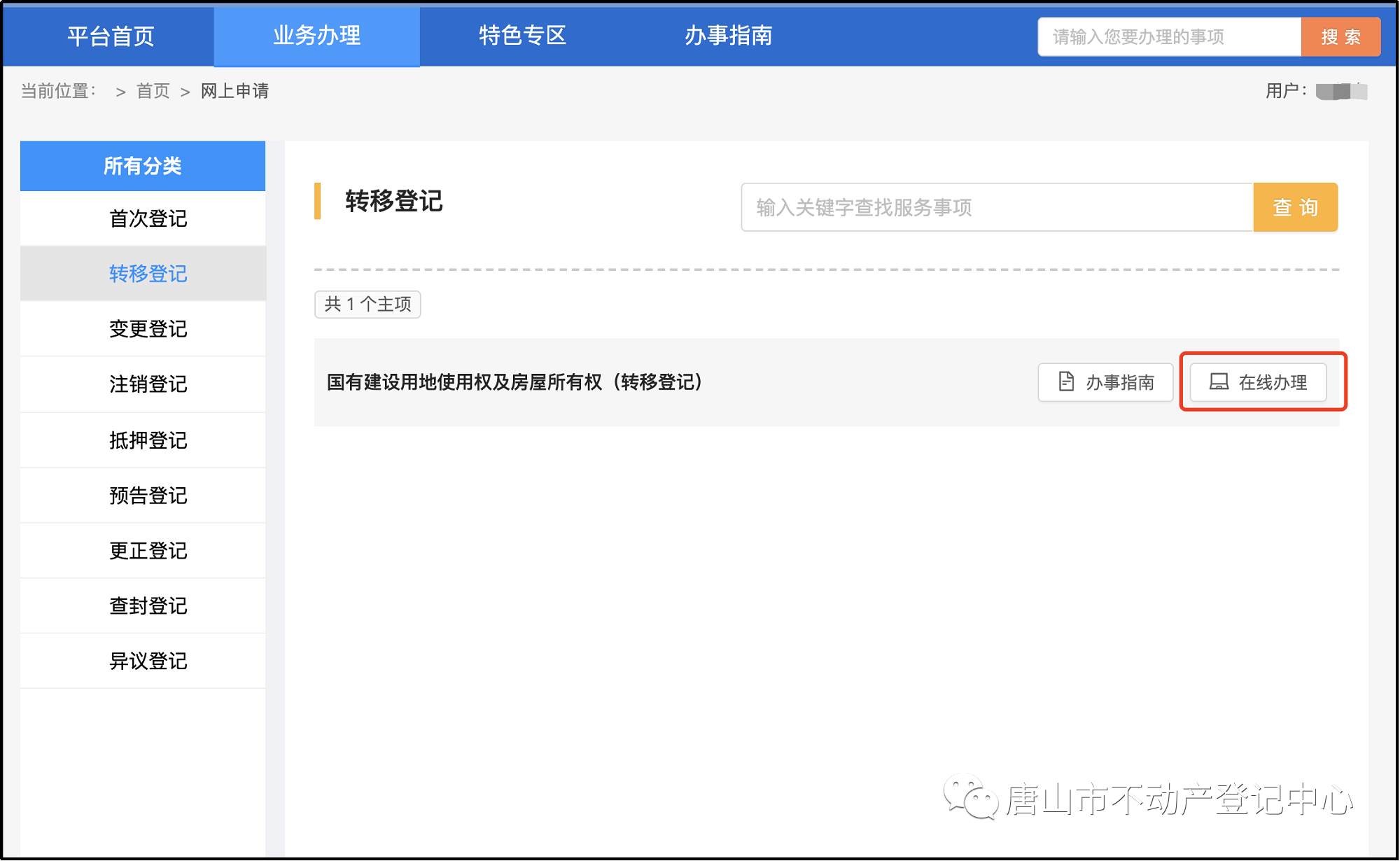Switch to the 特色专区 tab

pyautogui.click(x=522, y=36)
